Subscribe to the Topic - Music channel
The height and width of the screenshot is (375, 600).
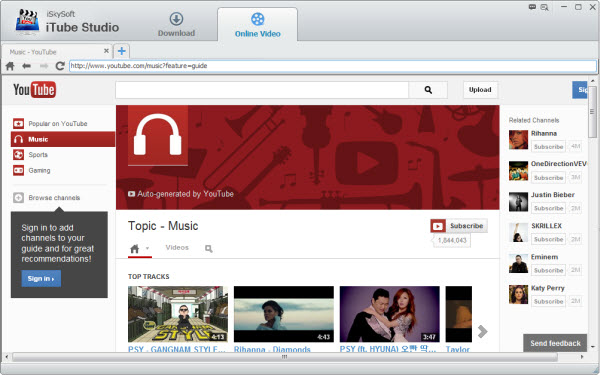(459, 226)
